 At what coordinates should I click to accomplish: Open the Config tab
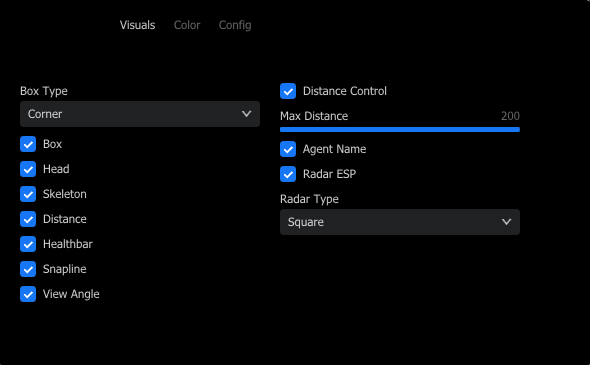coord(235,25)
